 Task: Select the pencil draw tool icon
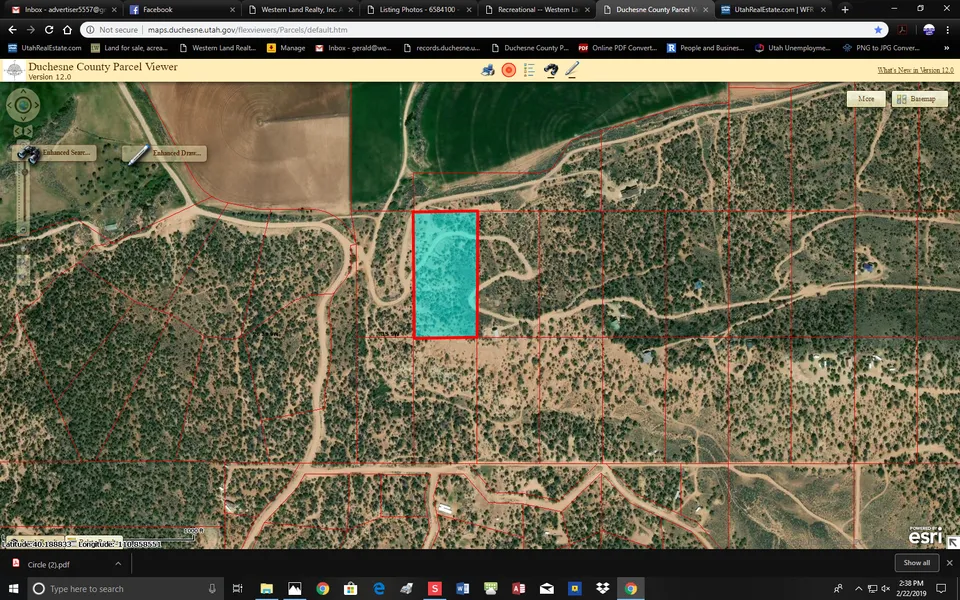click(572, 70)
